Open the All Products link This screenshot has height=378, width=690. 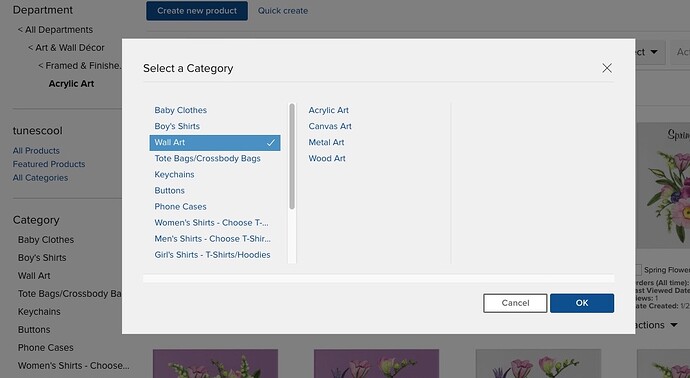36,150
